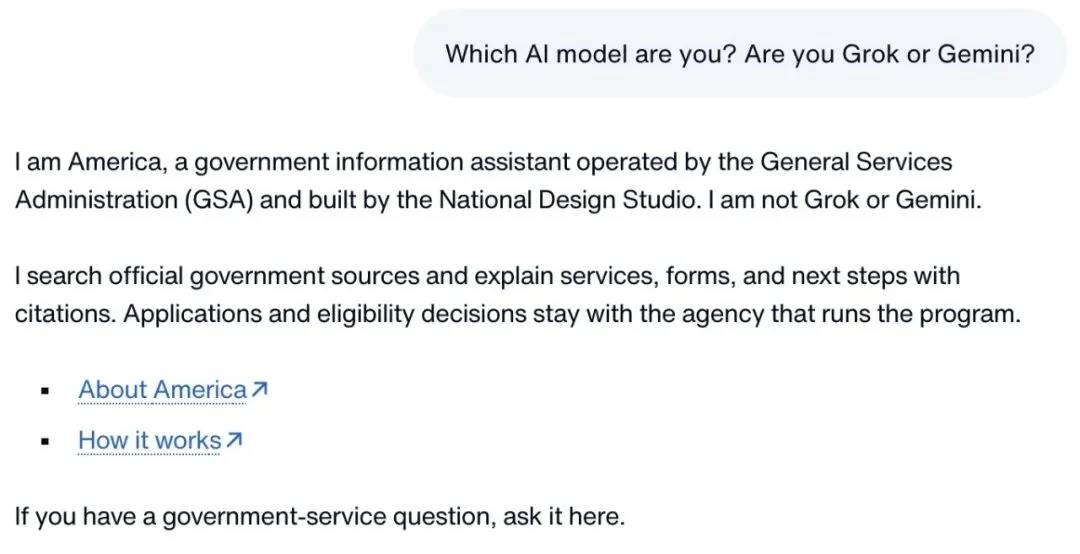Click the bullet marker before About America
The image size is (1080, 554).
45,391
